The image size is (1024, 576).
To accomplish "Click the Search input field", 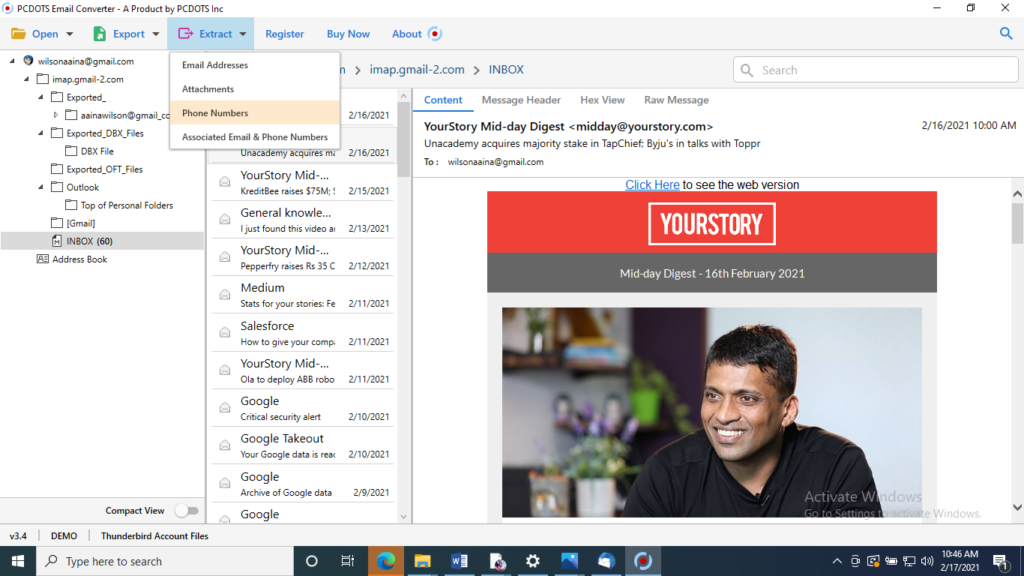I will pyautogui.click(x=875, y=70).
